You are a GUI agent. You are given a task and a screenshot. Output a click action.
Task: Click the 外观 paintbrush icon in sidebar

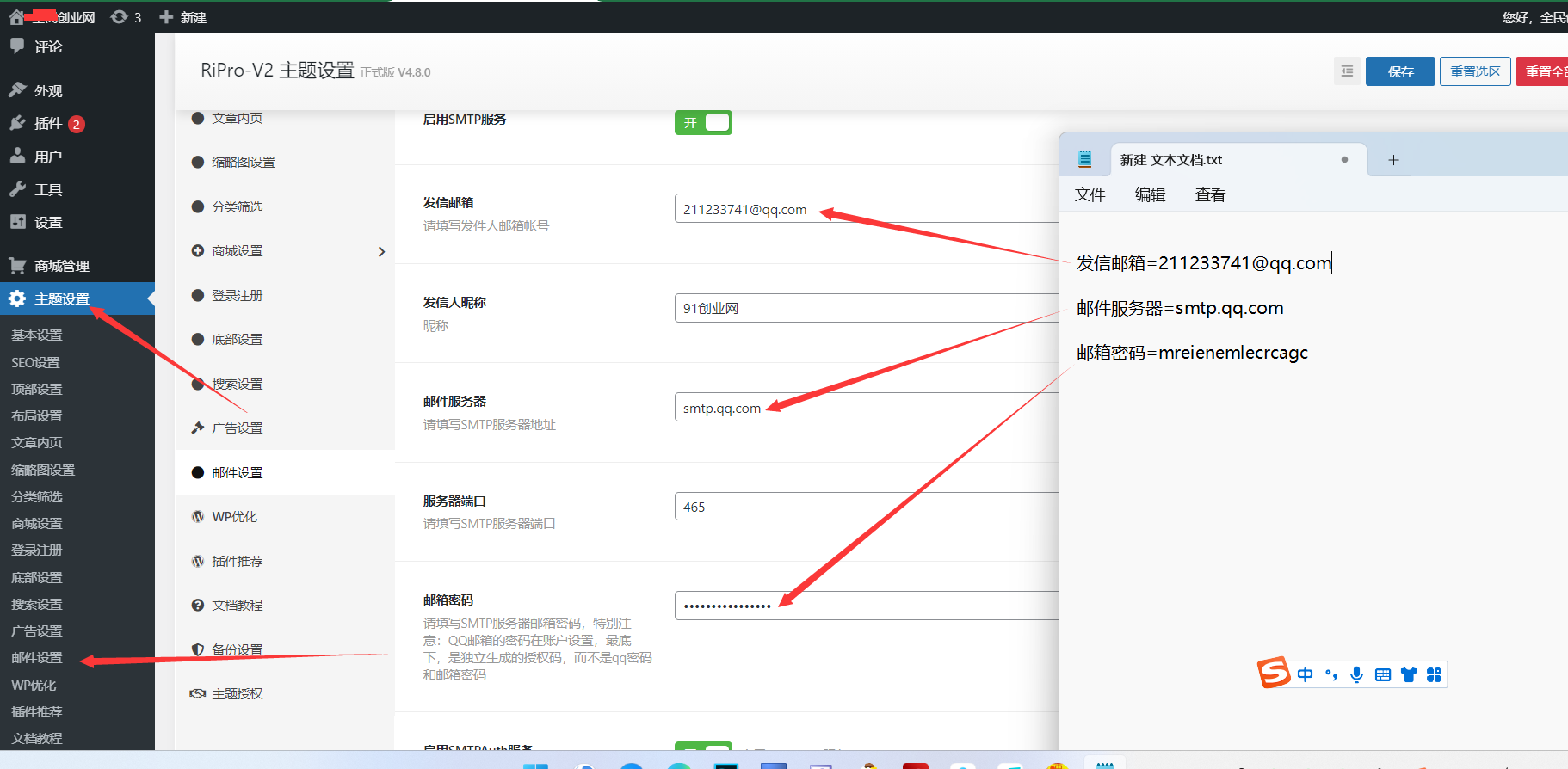[x=17, y=90]
